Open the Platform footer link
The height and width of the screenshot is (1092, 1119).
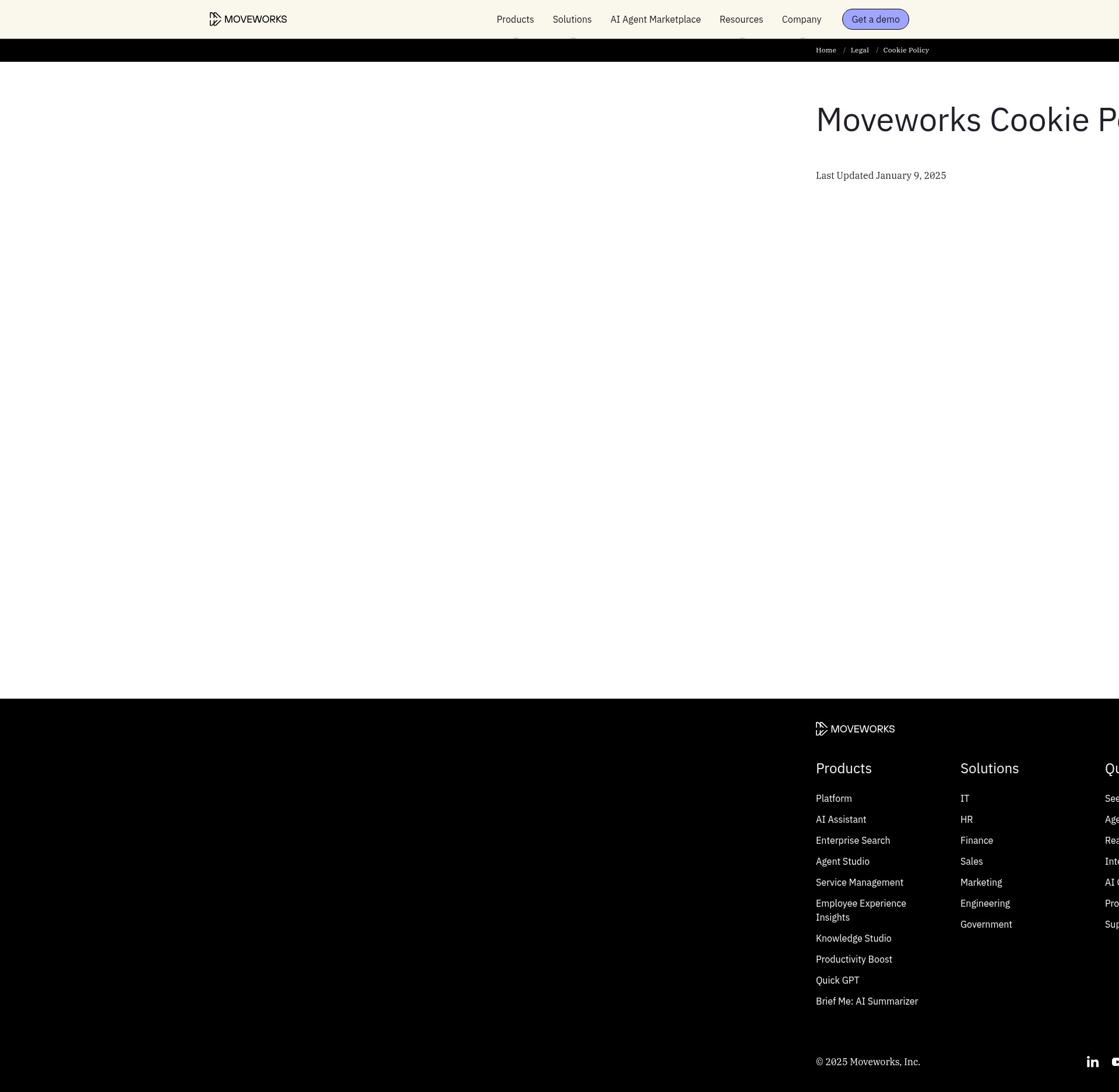(833, 798)
